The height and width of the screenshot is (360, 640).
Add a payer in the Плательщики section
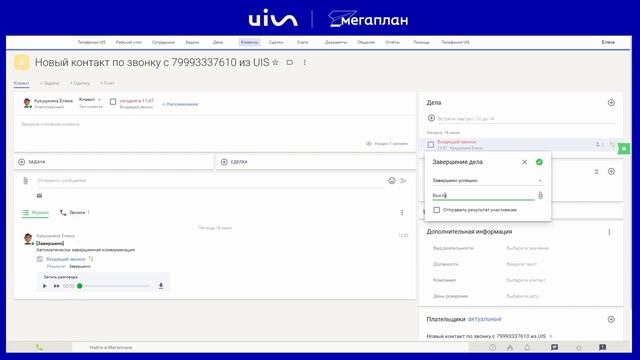coord(611,319)
